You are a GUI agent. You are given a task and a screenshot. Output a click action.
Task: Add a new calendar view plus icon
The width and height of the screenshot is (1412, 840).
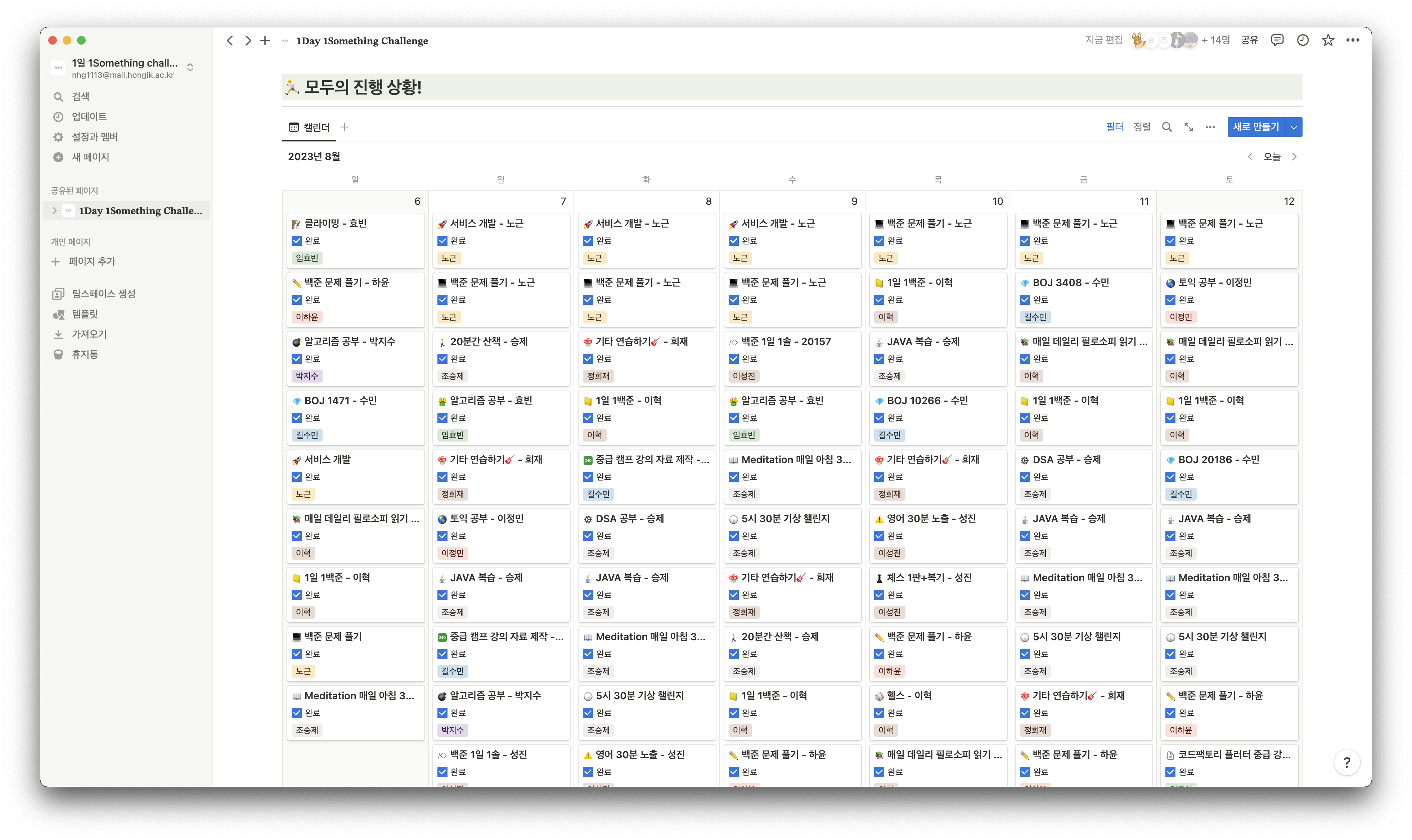click(344, 127)
